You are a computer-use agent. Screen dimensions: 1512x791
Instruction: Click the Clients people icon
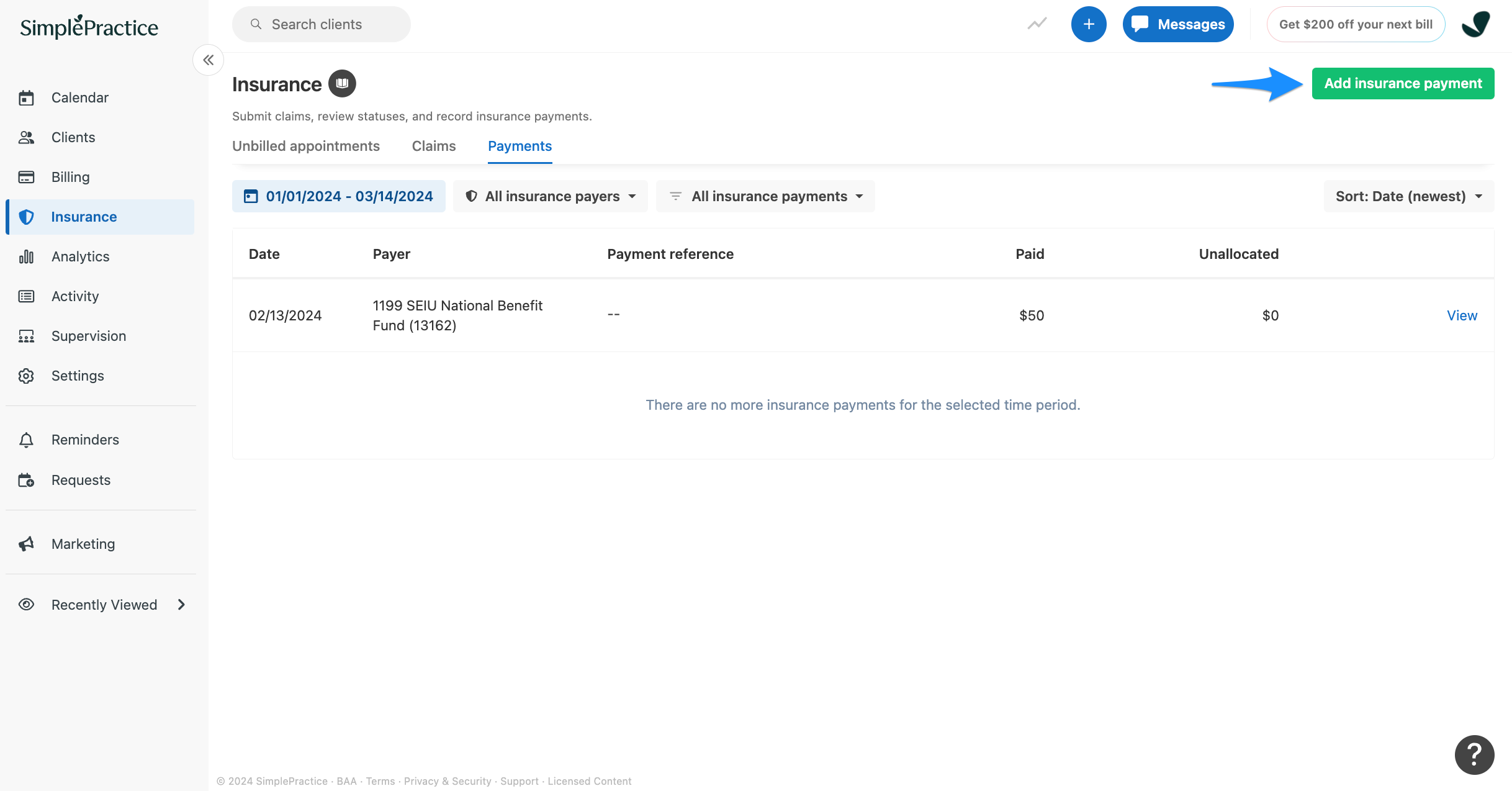(x=26, y=137)
